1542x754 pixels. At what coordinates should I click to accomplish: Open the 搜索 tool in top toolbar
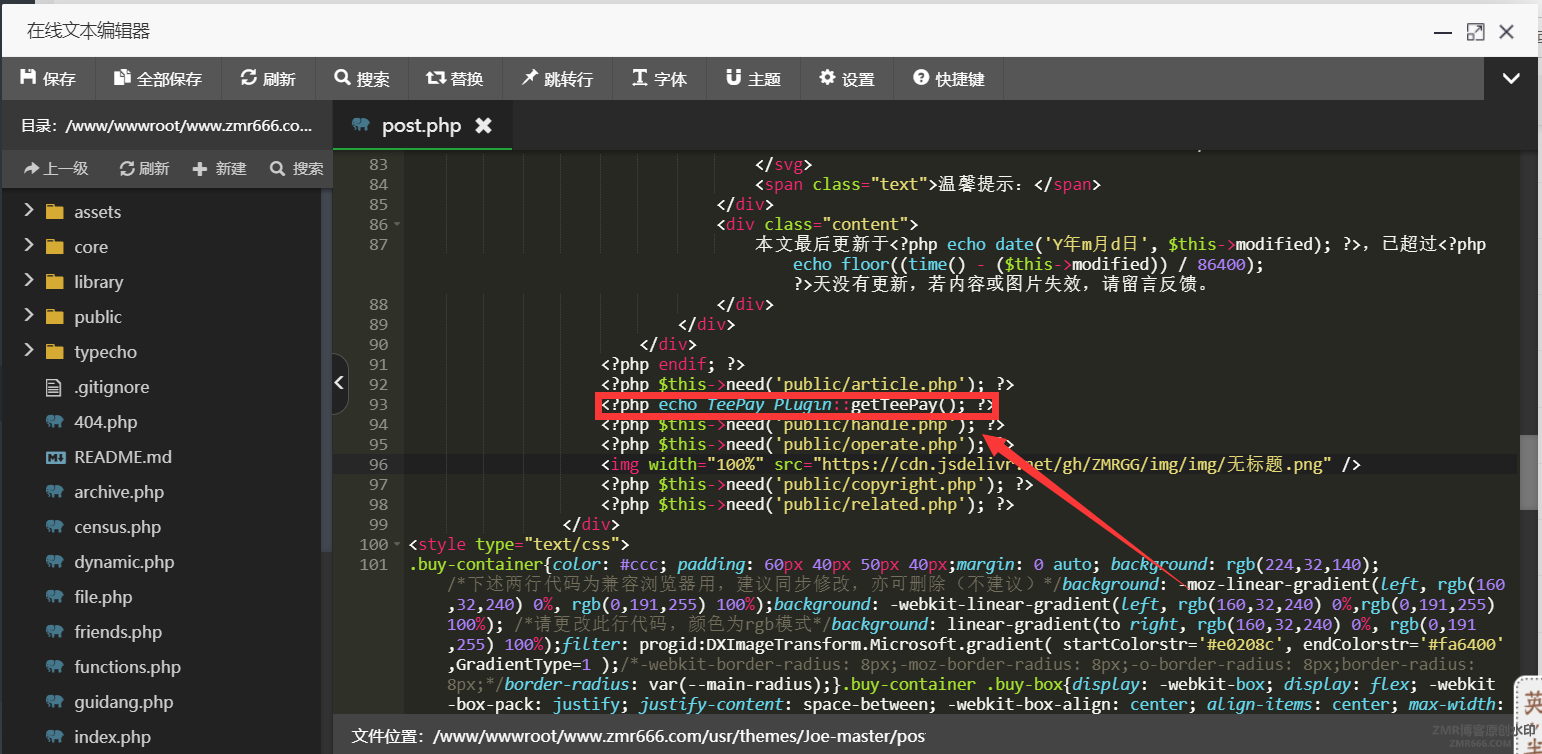(362, 79)
